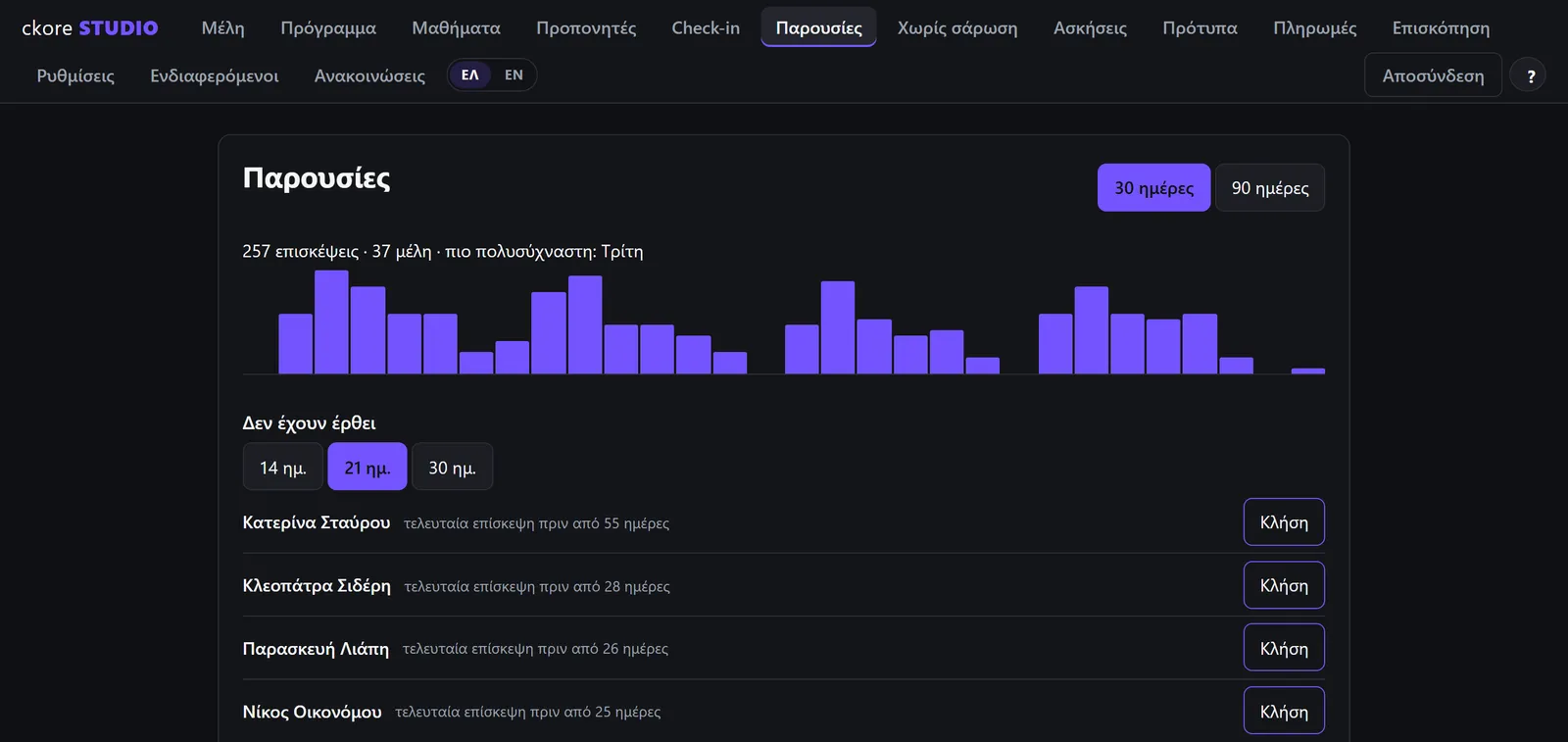Click 'τελευταία επίσκεψη πριν από 28 ημέρες'

(x=537, y=586)
